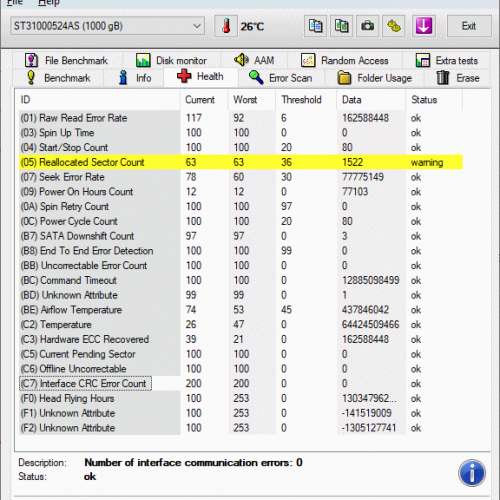Click the purple download arrow icon

click(424, 26)
